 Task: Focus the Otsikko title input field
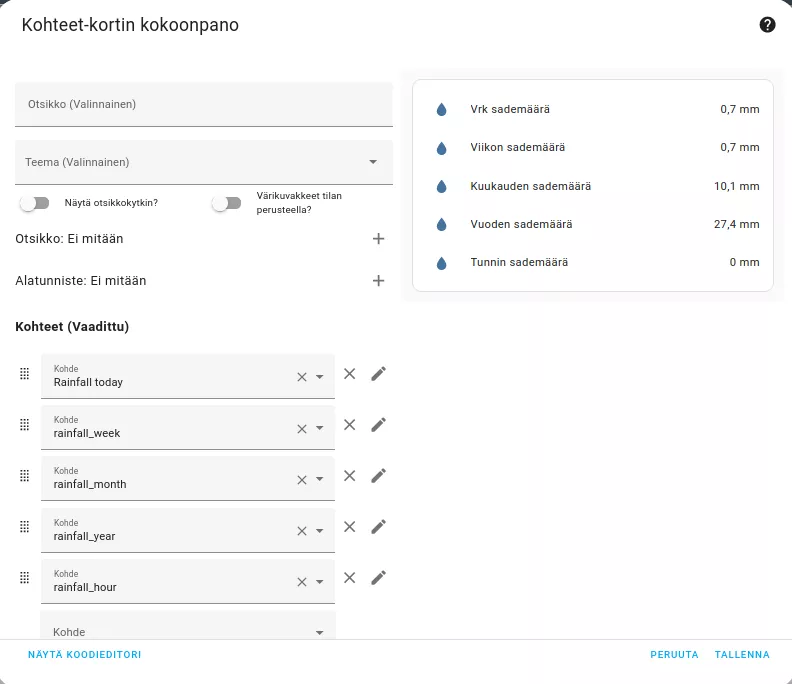click(x=204, y=105)
